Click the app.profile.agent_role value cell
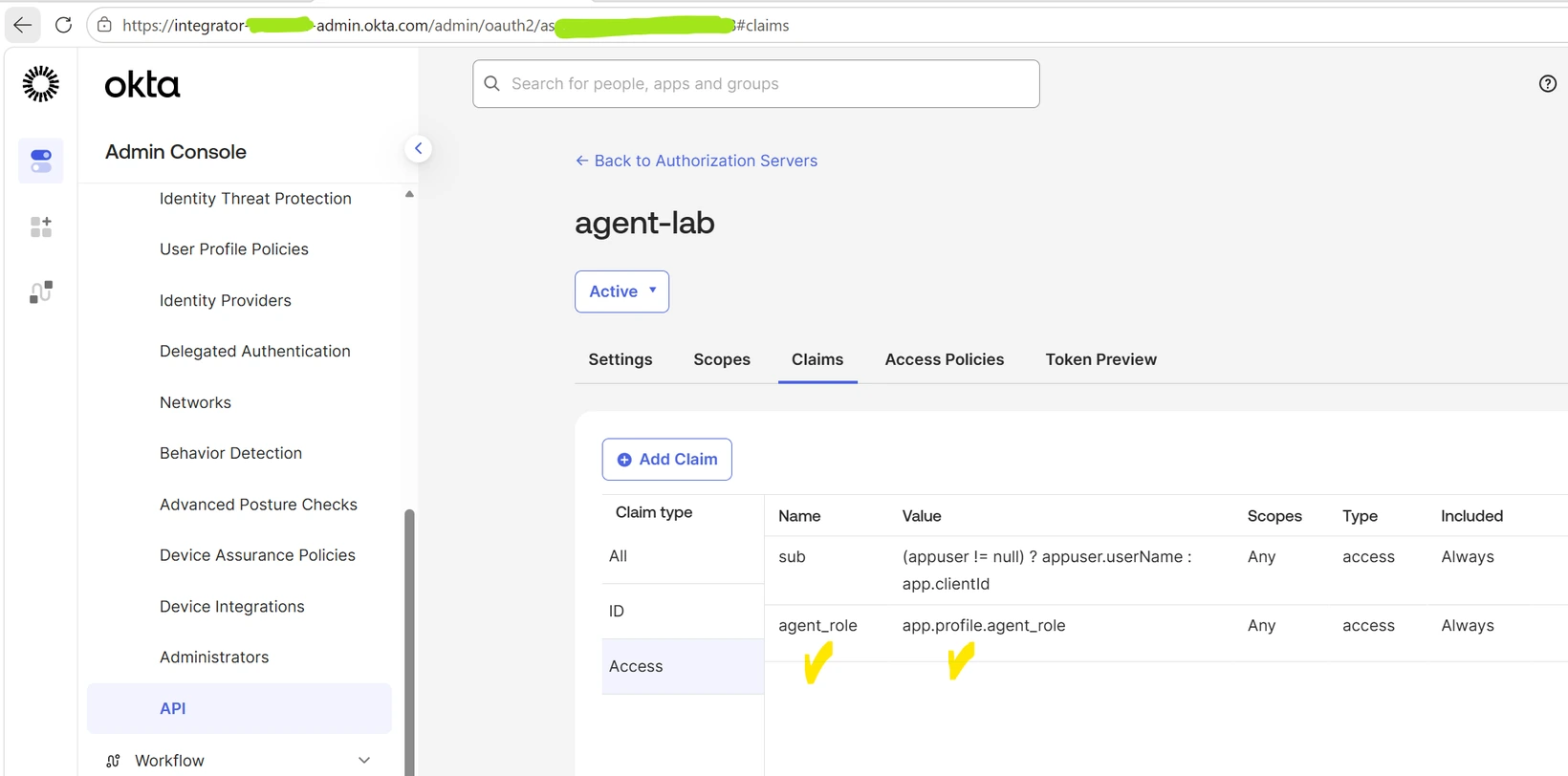The image size is (1568, 776). coord(984,626)
